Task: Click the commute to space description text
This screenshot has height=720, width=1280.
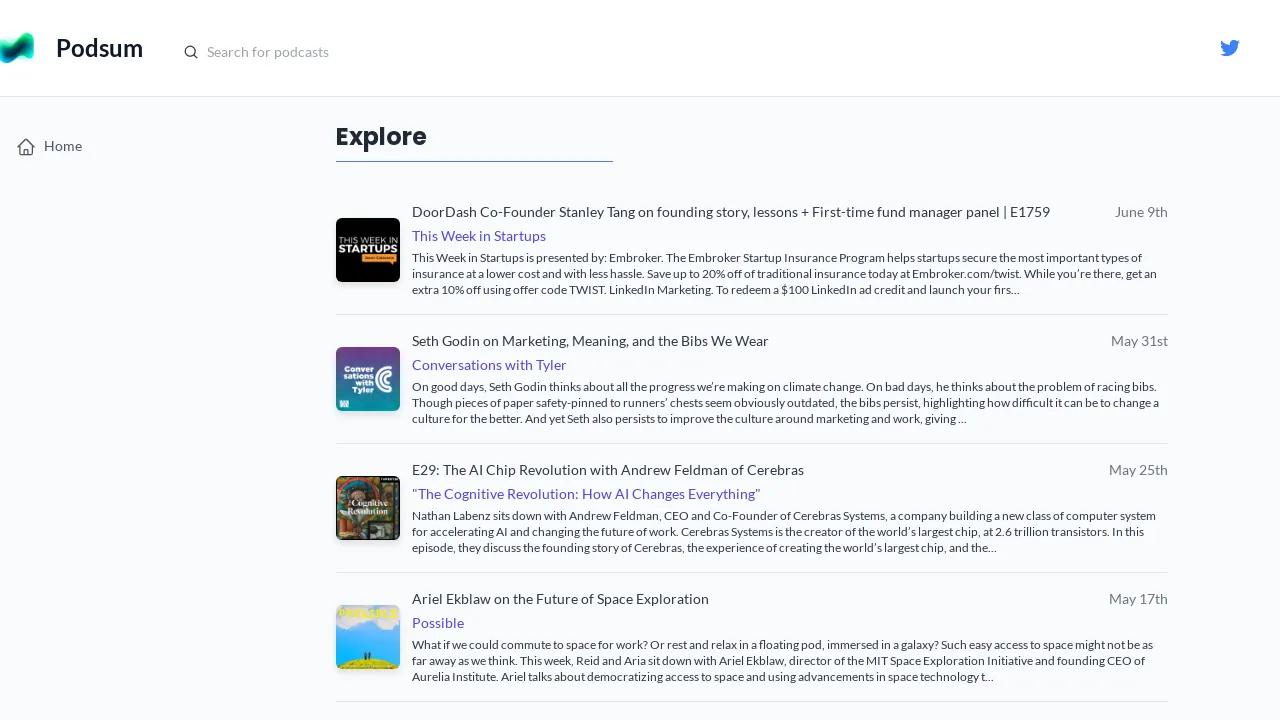Action: (783, 661)
